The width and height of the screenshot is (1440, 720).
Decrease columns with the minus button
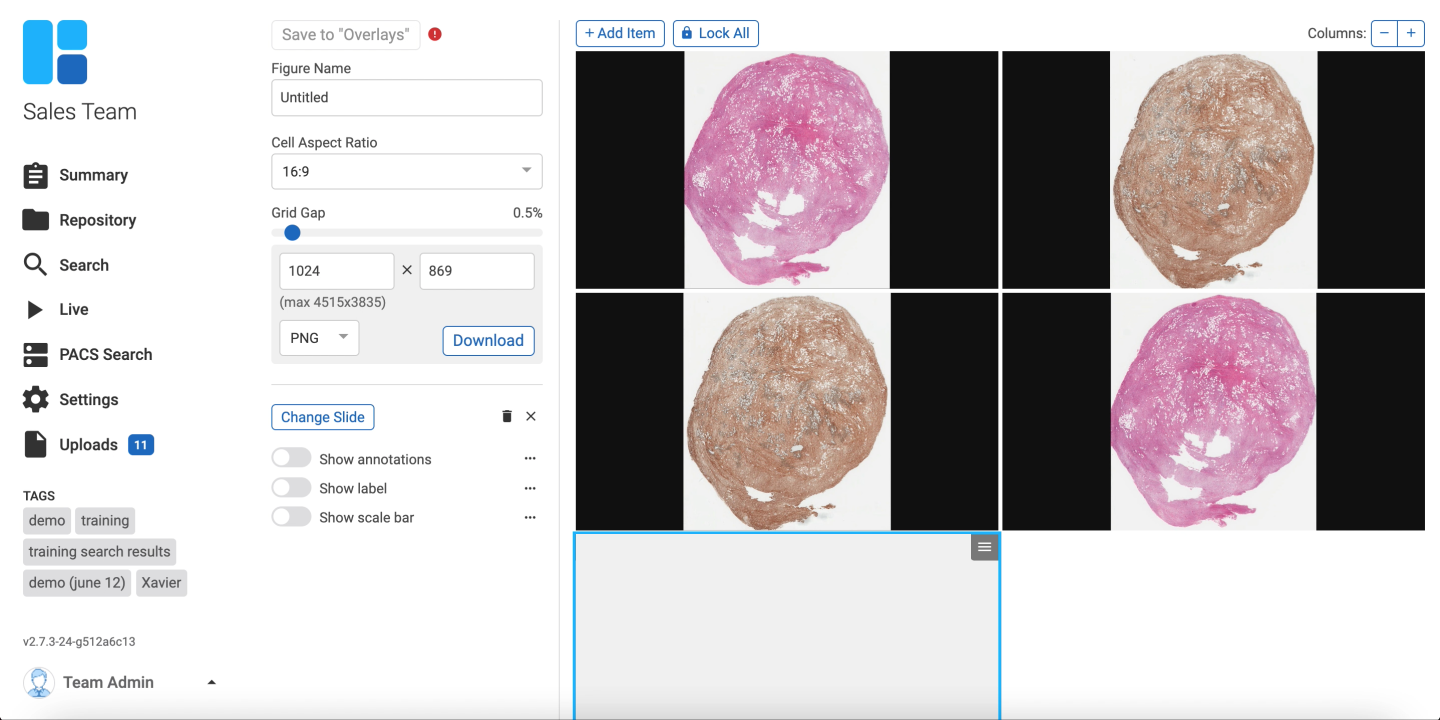click(1384, 33)
